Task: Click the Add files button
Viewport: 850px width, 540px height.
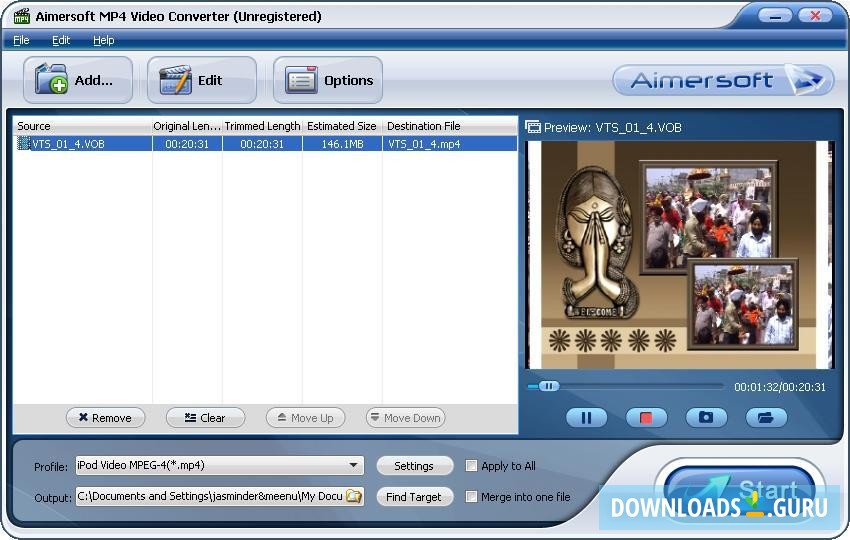Action: pos(78,80)
